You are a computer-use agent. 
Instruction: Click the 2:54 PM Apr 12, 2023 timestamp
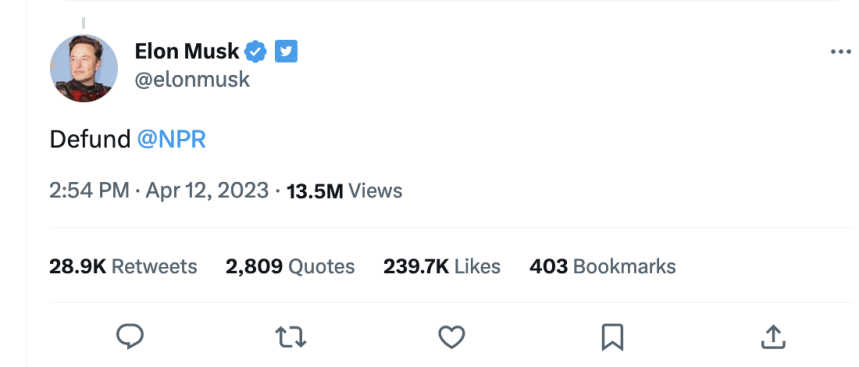pyautogui.click(x=159, y=191)
